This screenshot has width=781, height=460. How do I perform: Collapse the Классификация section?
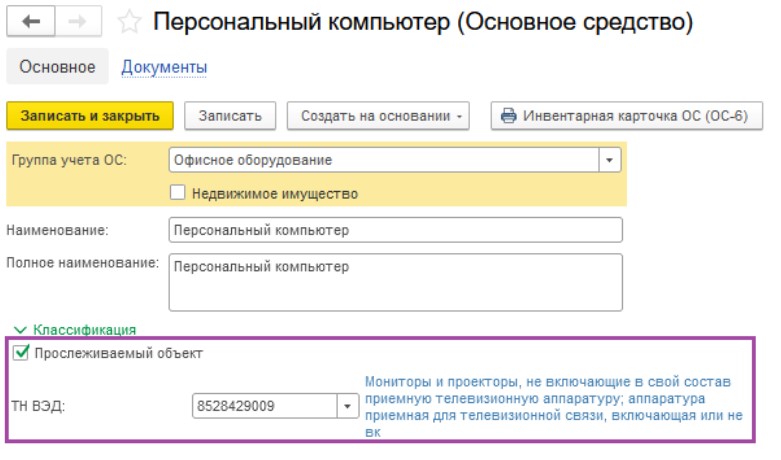pos(84,330)
